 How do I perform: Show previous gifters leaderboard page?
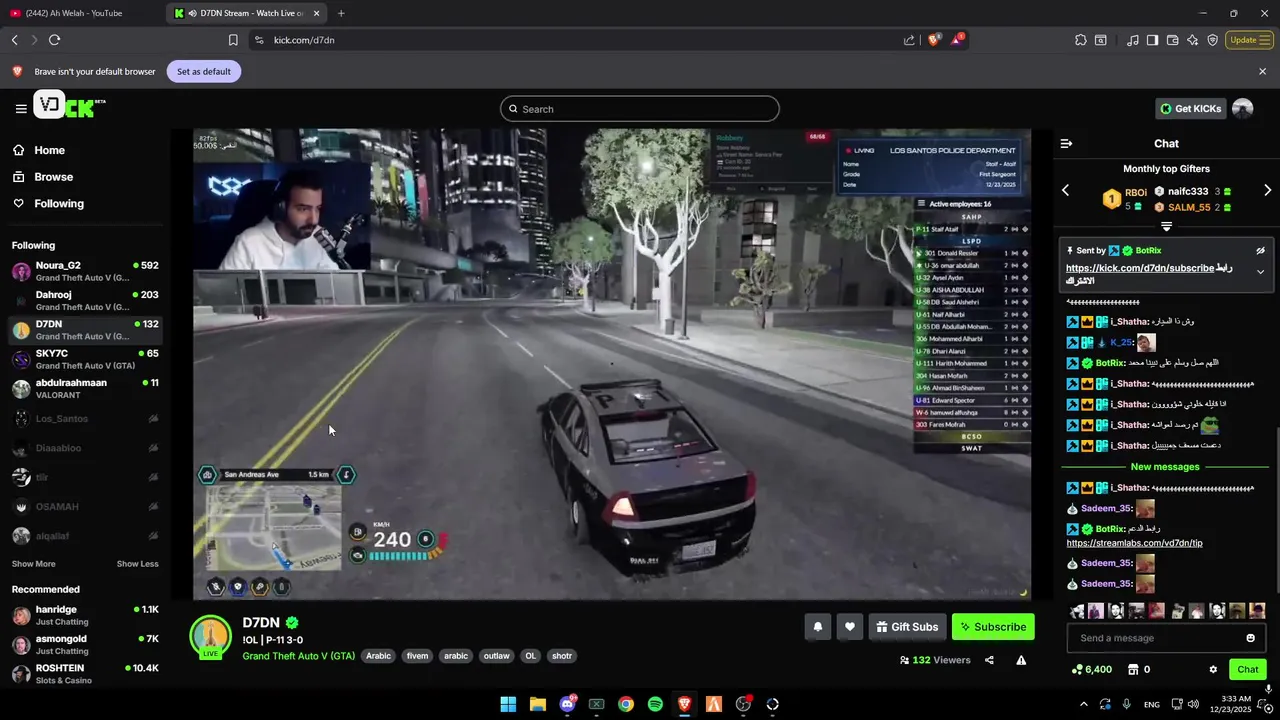tap(1065, 191)
